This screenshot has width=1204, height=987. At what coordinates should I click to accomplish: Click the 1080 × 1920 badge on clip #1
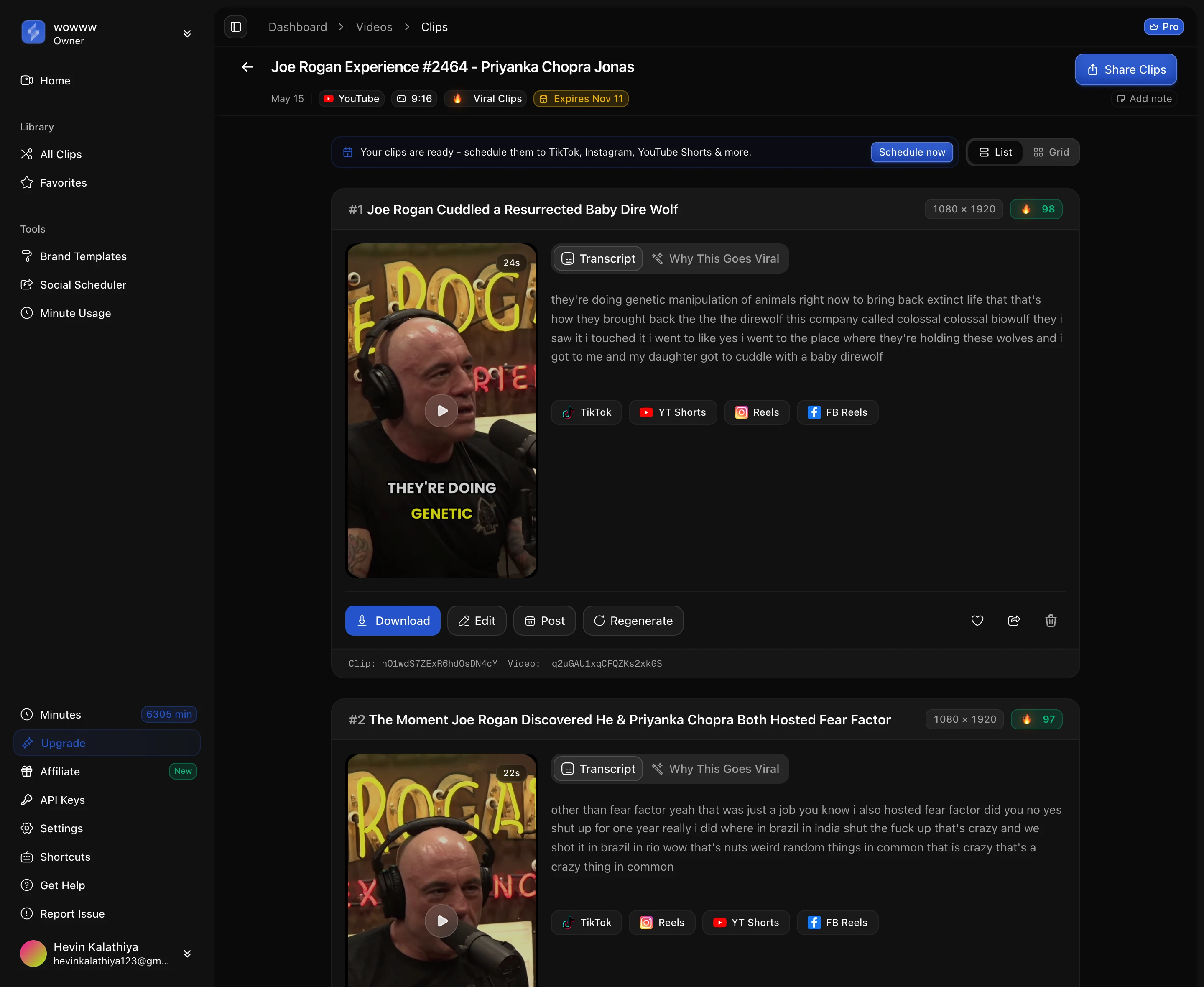[964, 209]
